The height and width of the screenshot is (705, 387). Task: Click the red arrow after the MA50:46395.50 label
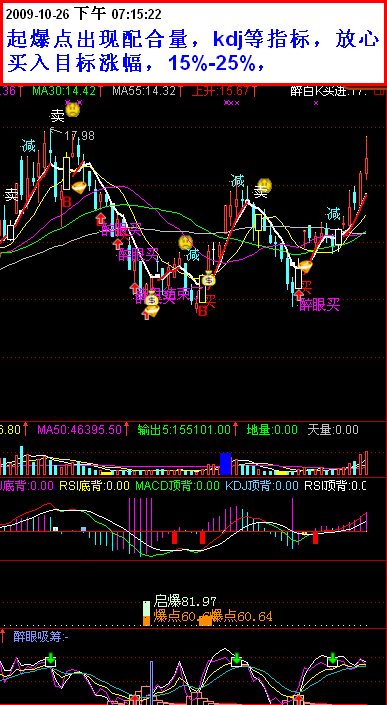[127, 429]
